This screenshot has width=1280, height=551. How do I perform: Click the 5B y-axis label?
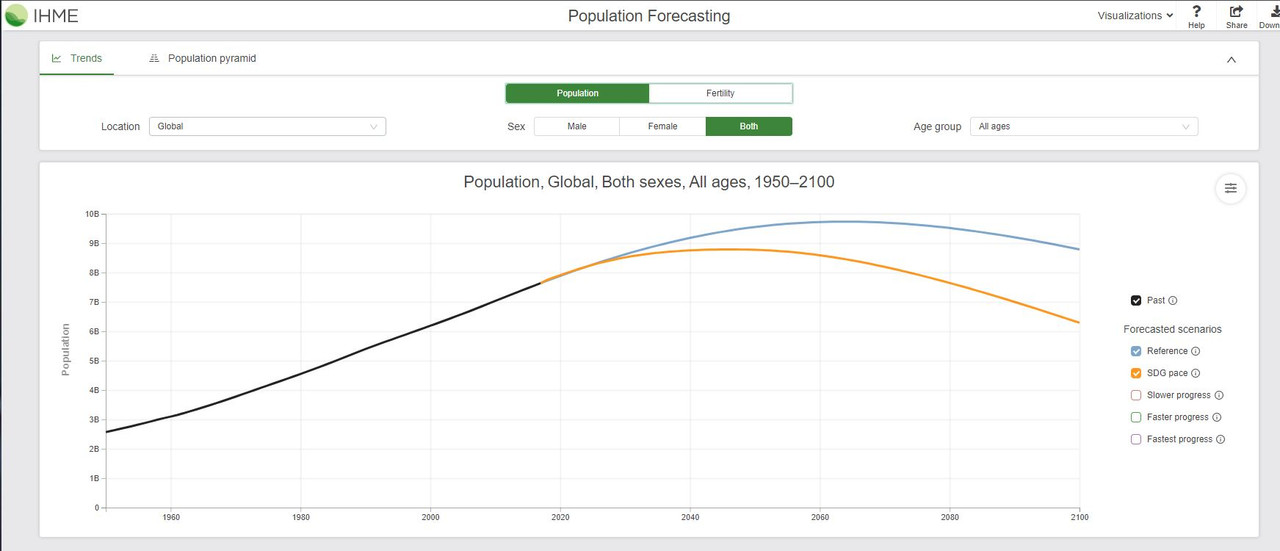coord(94,361)
